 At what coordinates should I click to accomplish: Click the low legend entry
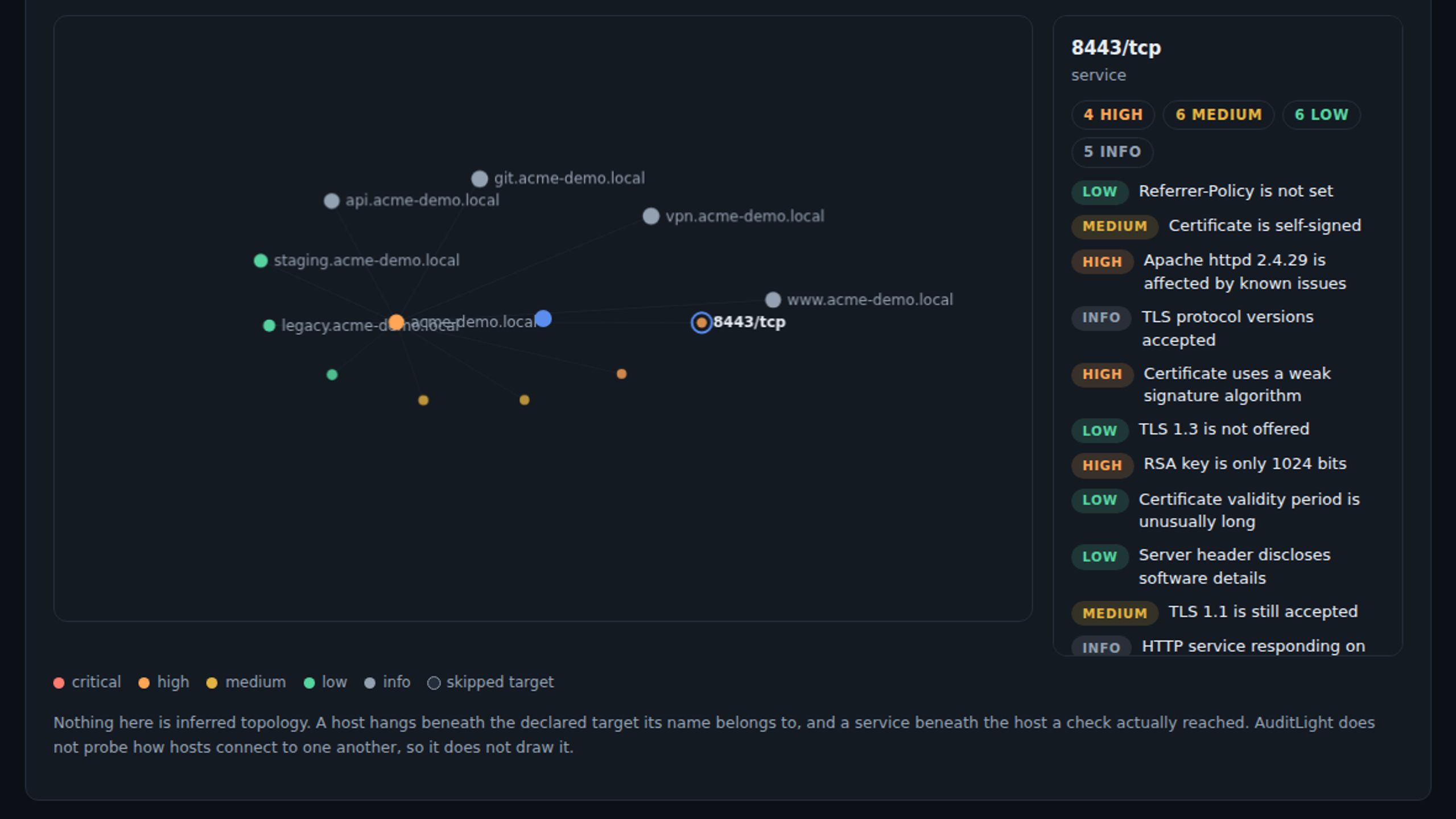pos(325,682)
